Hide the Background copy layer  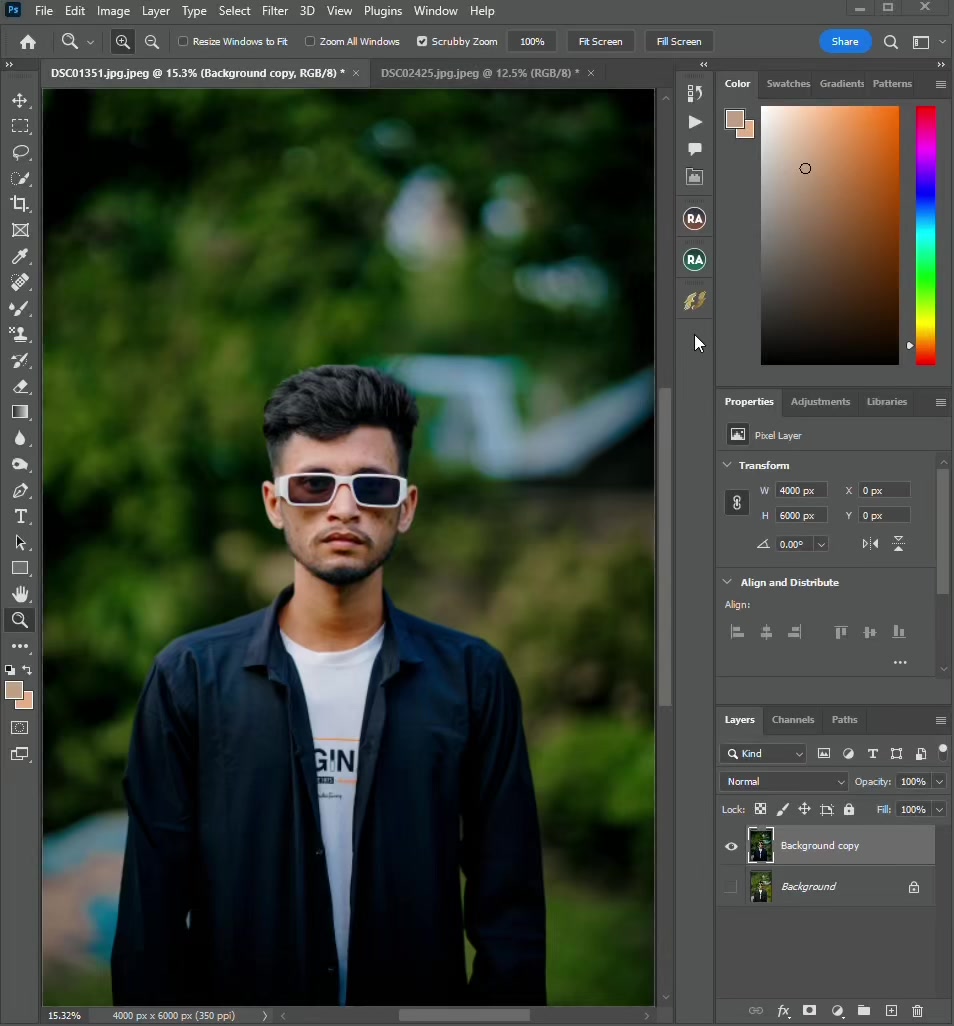pyautogui.click(x=732, y=846)
